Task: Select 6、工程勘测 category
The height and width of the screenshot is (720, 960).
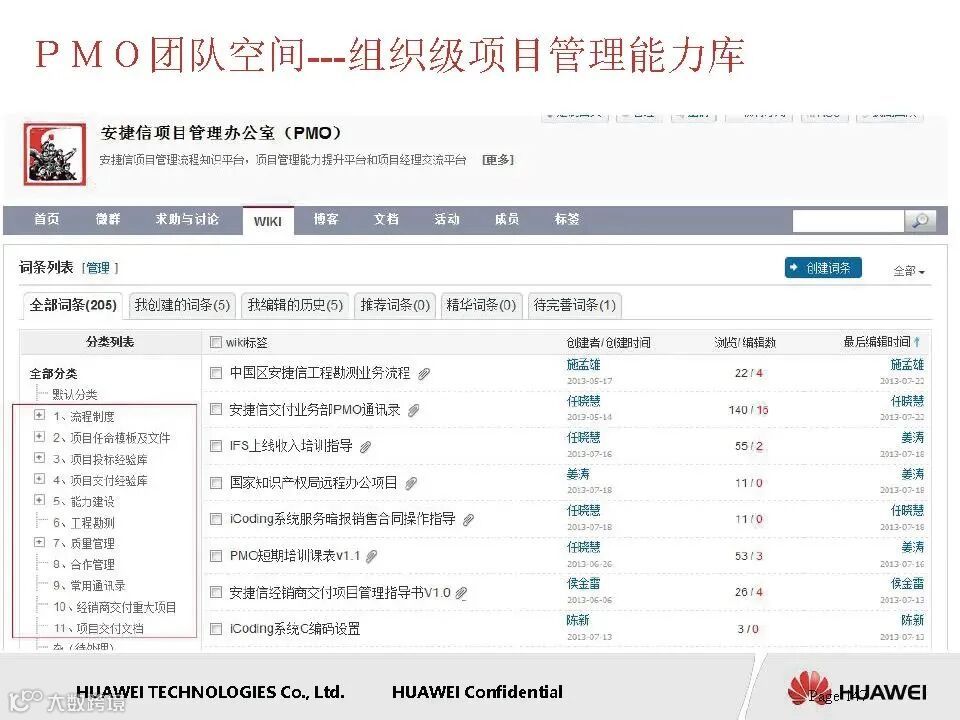Action: pyautogui.click(x=83, y=523)
